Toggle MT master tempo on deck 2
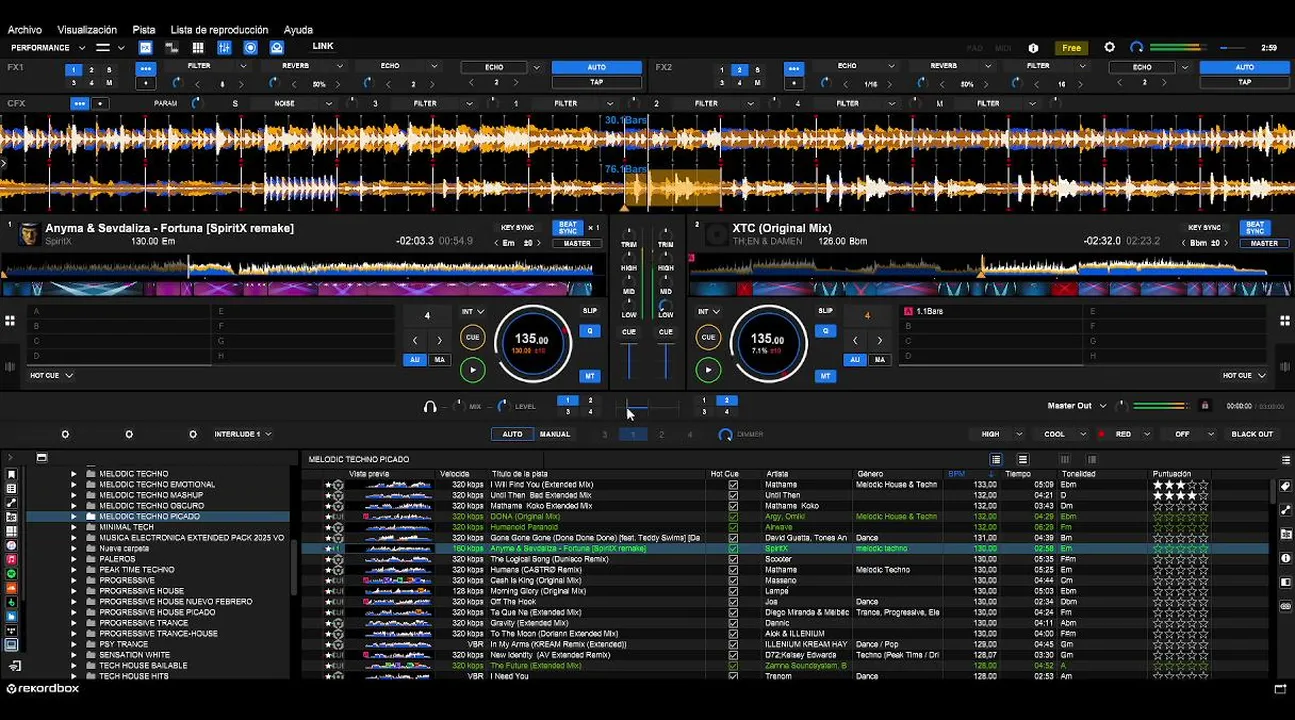1295x720 pixels. (x=825, y=376)
